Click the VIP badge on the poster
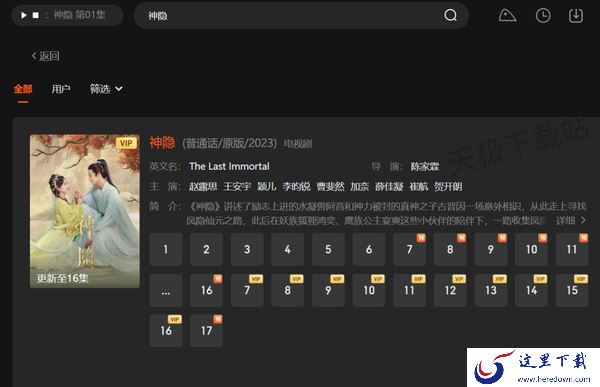 pos(126,143)
